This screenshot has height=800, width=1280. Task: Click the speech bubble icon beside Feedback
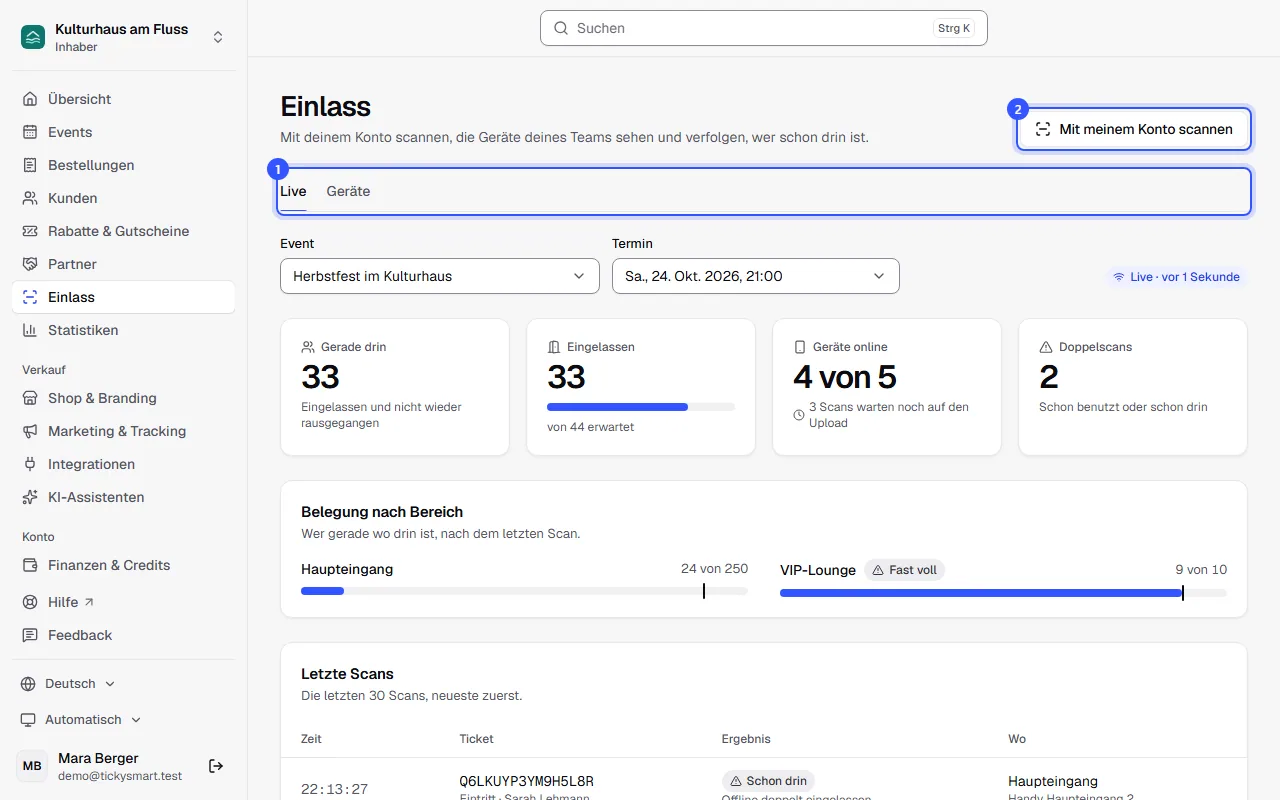[x=30, y=635]
